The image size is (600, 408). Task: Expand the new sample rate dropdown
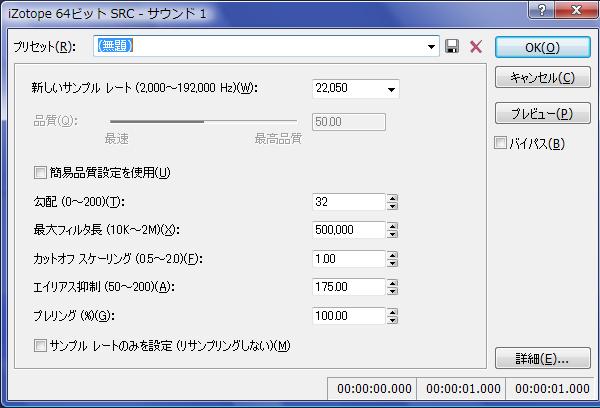391,90
